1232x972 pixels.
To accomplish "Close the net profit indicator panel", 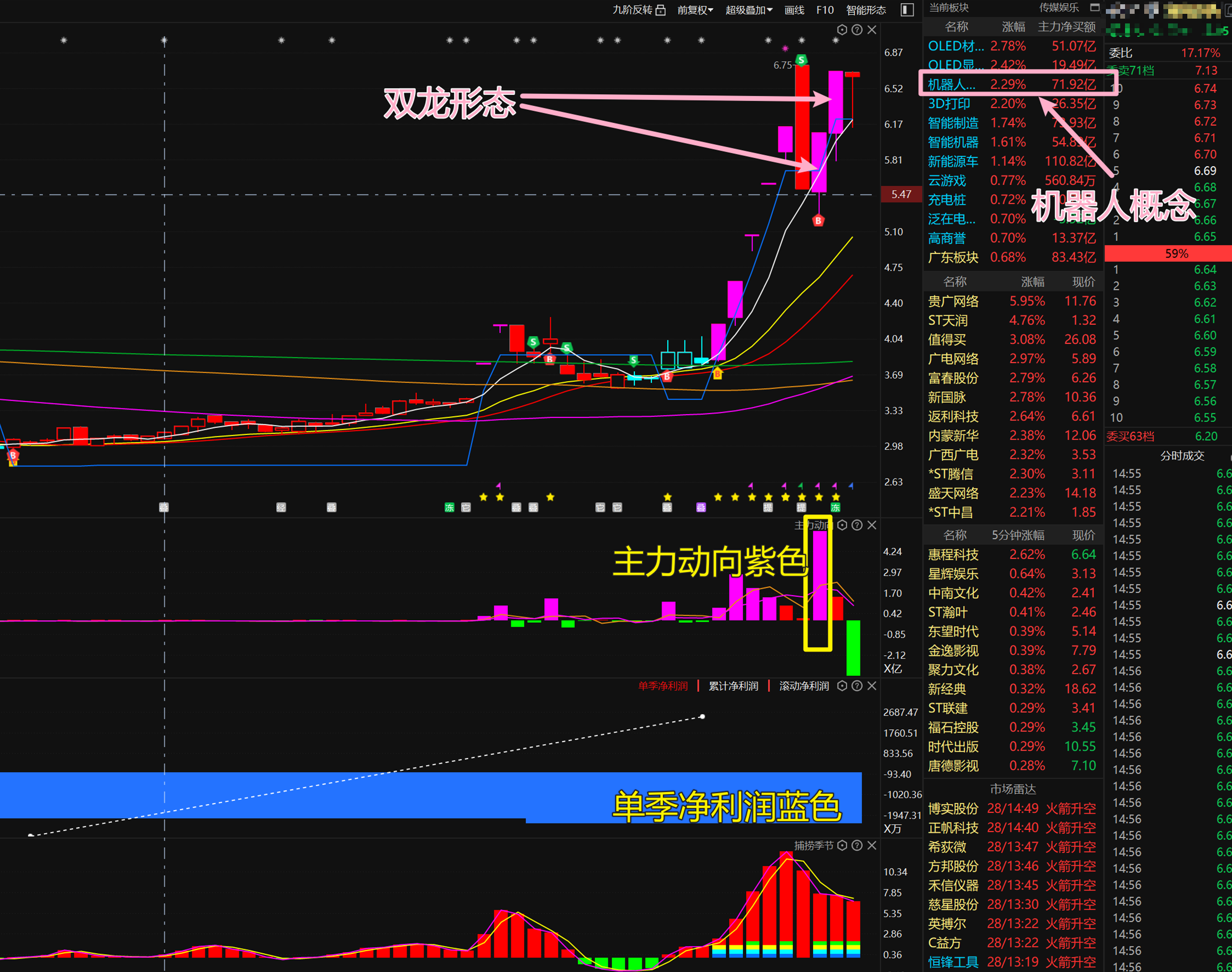I will click(x=871, y=686).
